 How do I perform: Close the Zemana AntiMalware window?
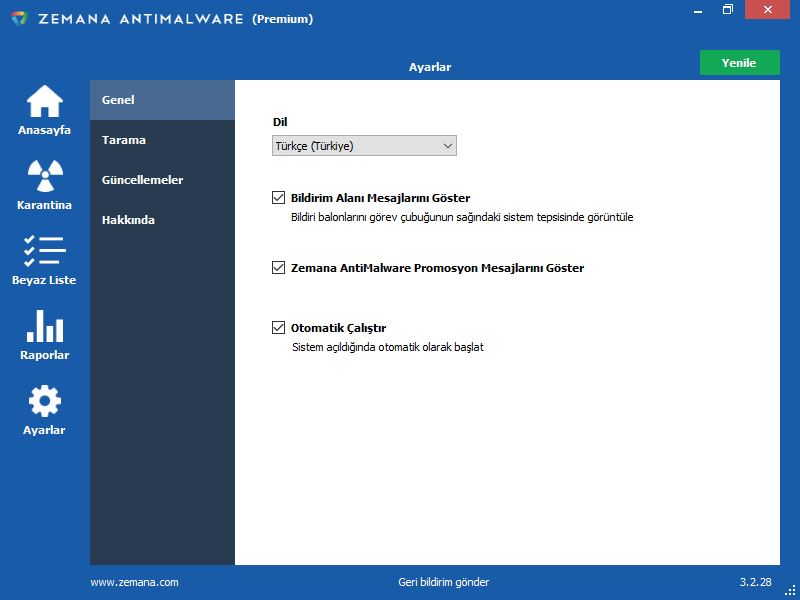(x=767, y=10)
